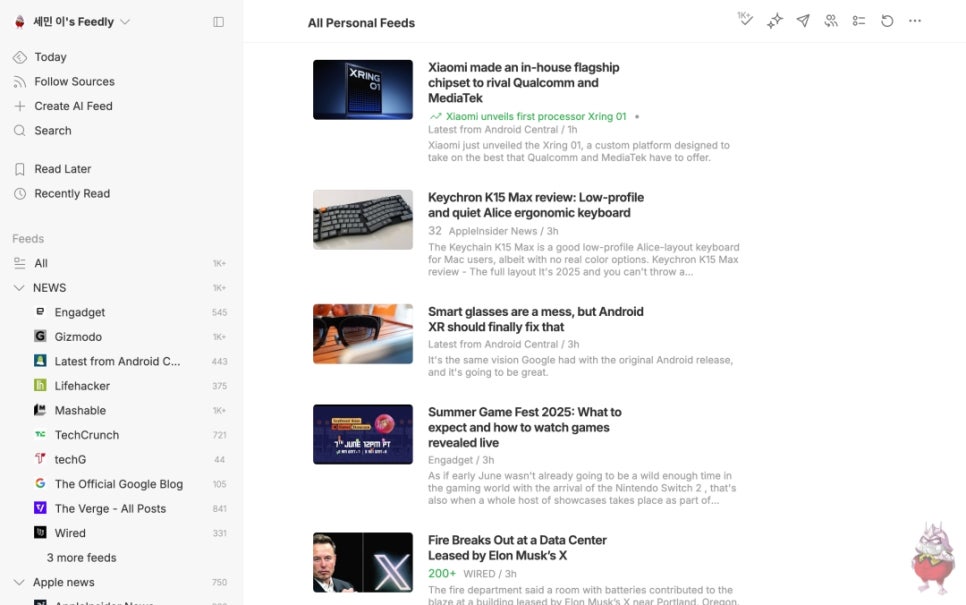The image size is (966, 605).
Task: Click the Summer Game Fest thumbnail
Action: tap(363, 434)
